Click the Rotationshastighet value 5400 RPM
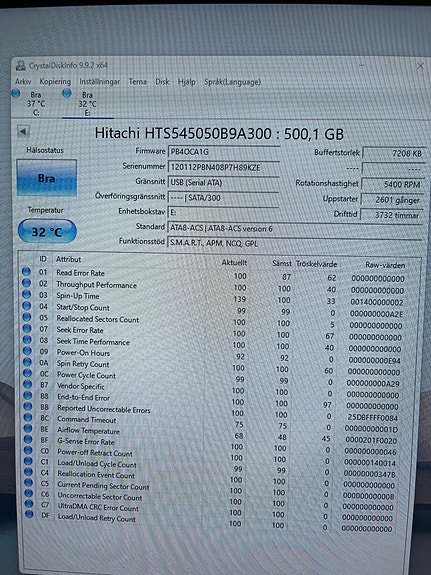This screenshot has height=575, width=431. point(393,184)
